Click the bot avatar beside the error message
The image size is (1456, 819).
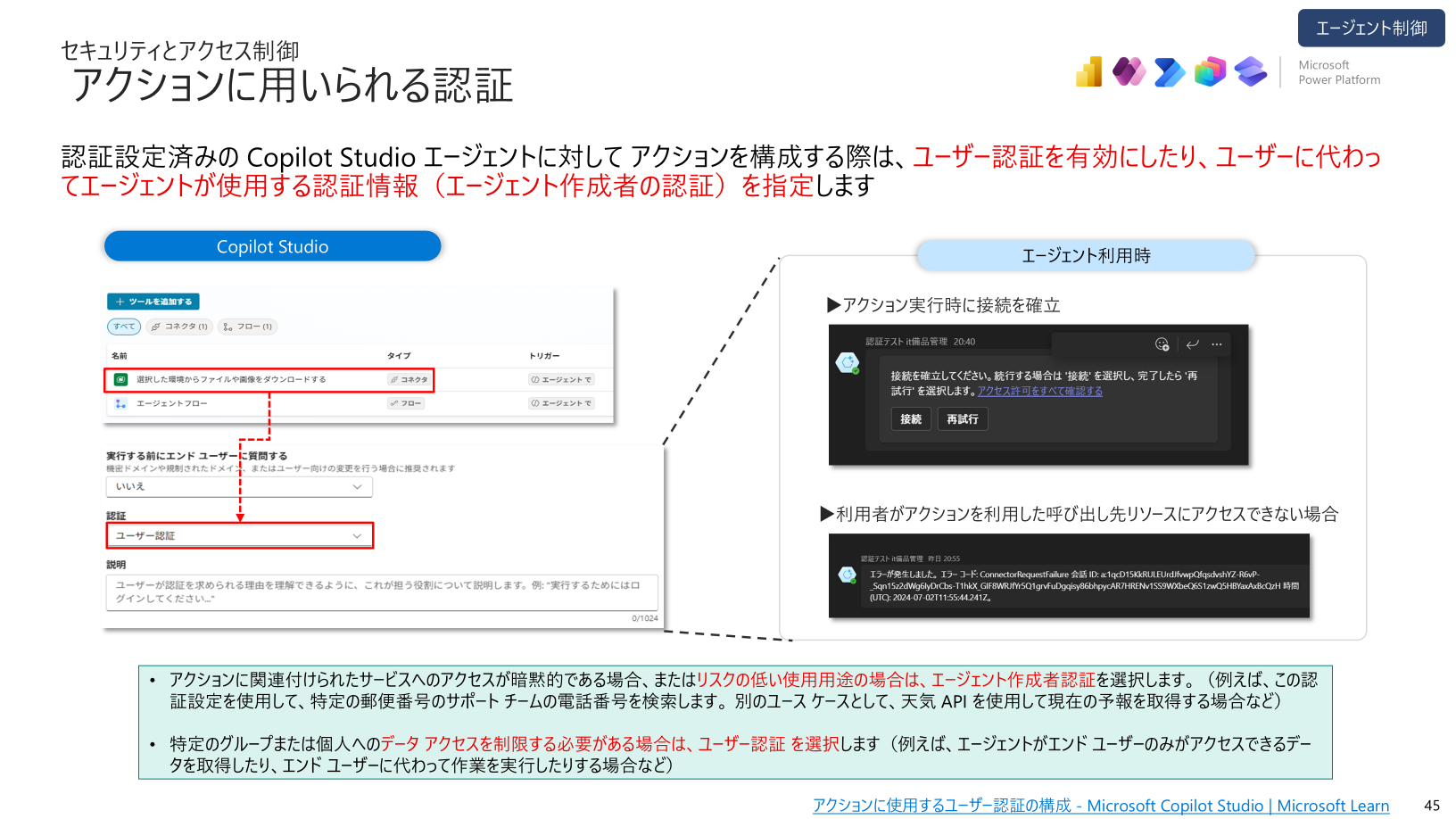848,575
